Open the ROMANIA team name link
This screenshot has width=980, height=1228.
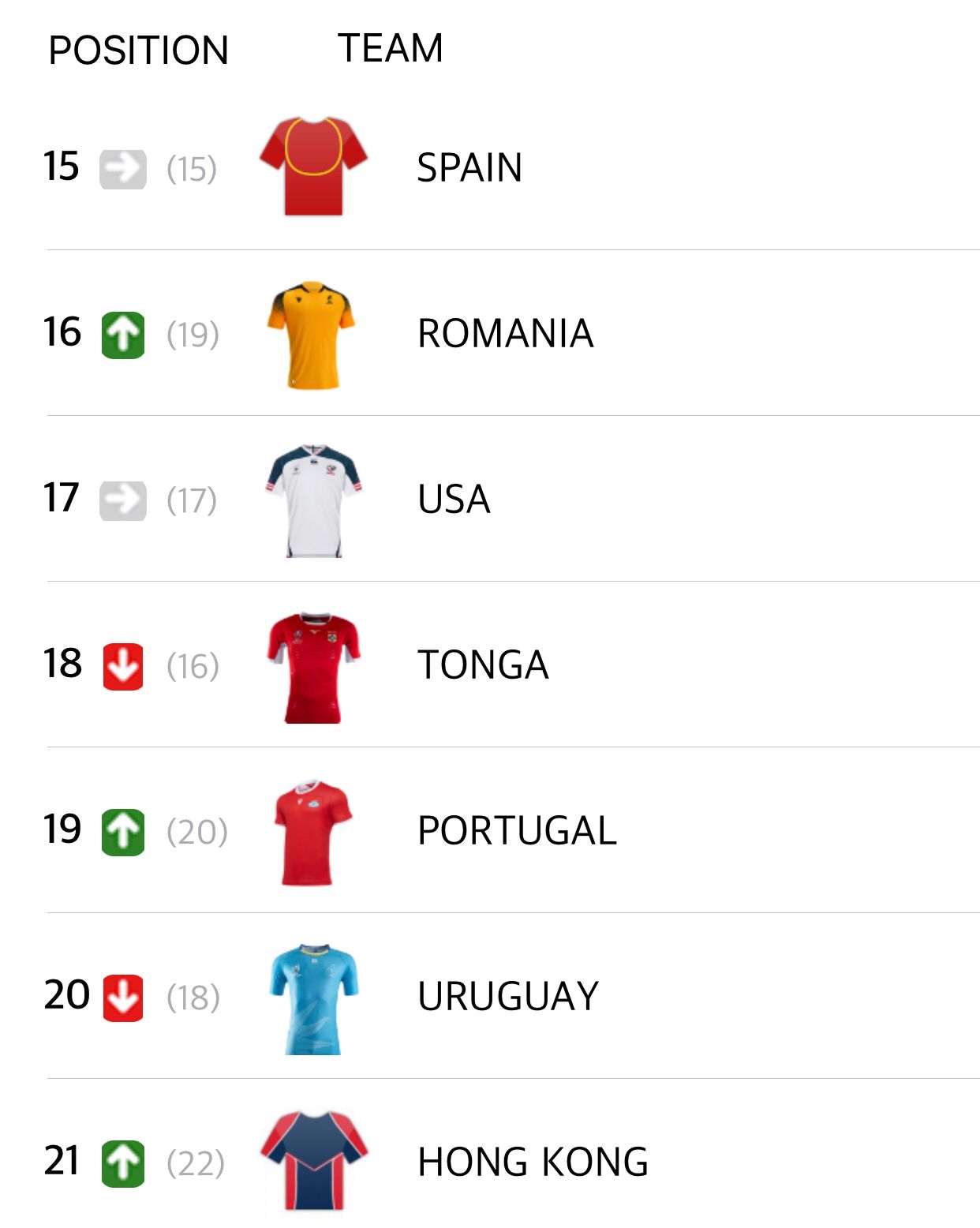pyautogui.click(x=505, y=334)
